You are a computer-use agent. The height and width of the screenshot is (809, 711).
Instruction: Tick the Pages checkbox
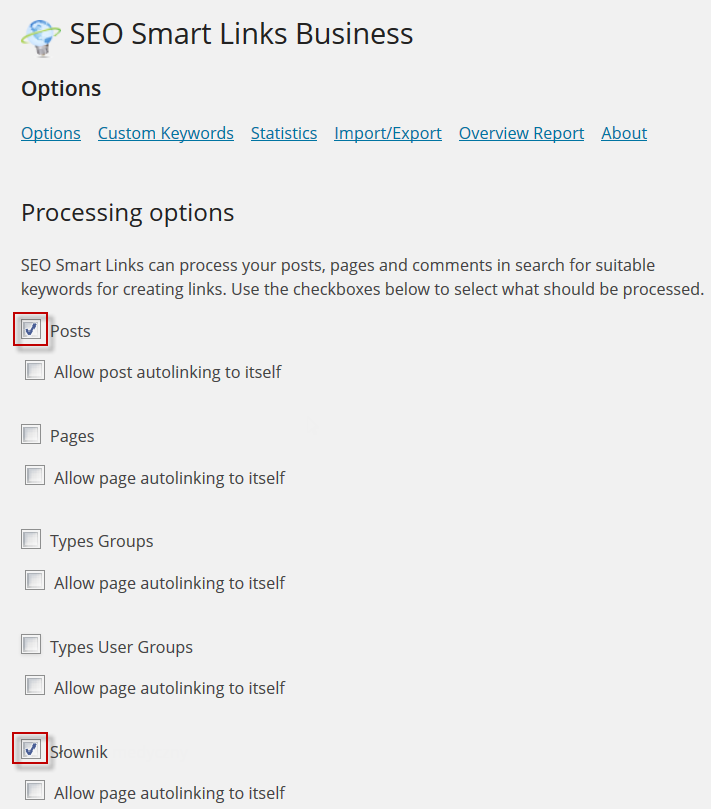click(31, 434)
